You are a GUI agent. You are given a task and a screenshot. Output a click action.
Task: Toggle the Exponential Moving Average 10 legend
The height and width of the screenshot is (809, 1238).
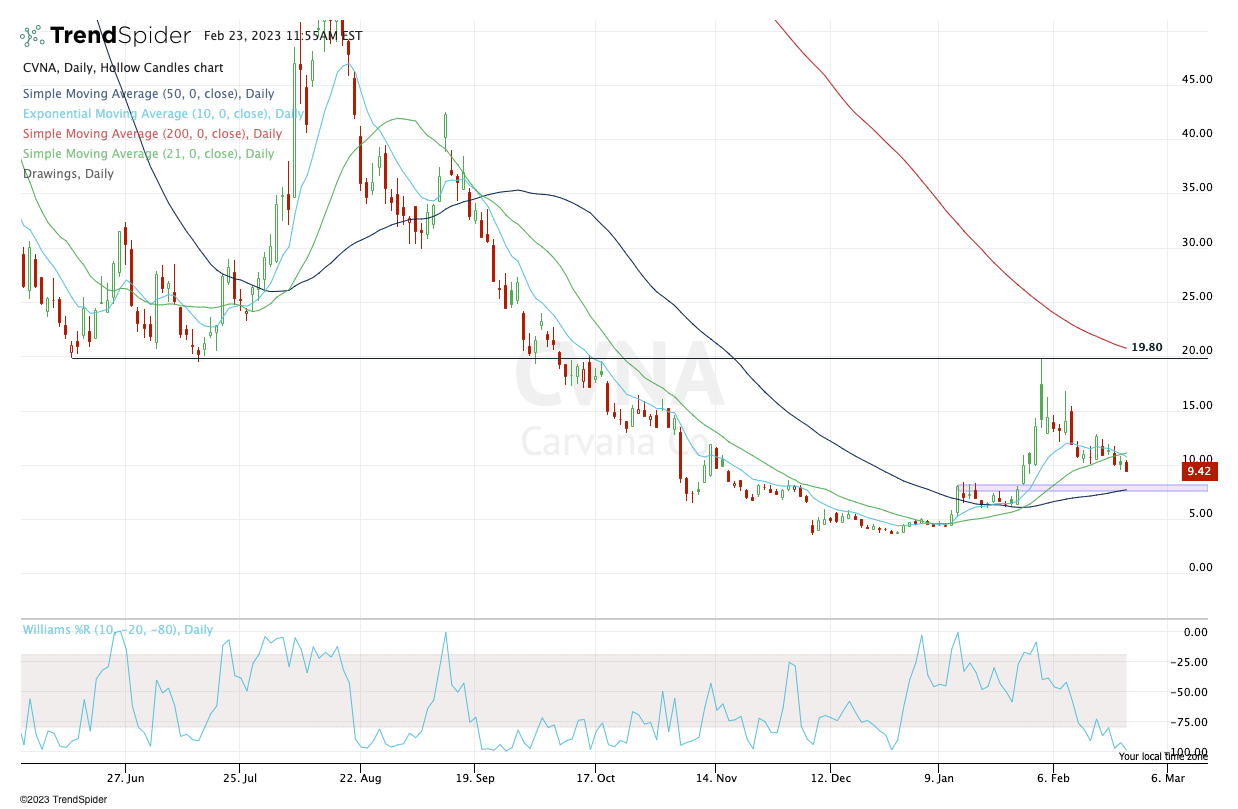(x=163, y=114)
